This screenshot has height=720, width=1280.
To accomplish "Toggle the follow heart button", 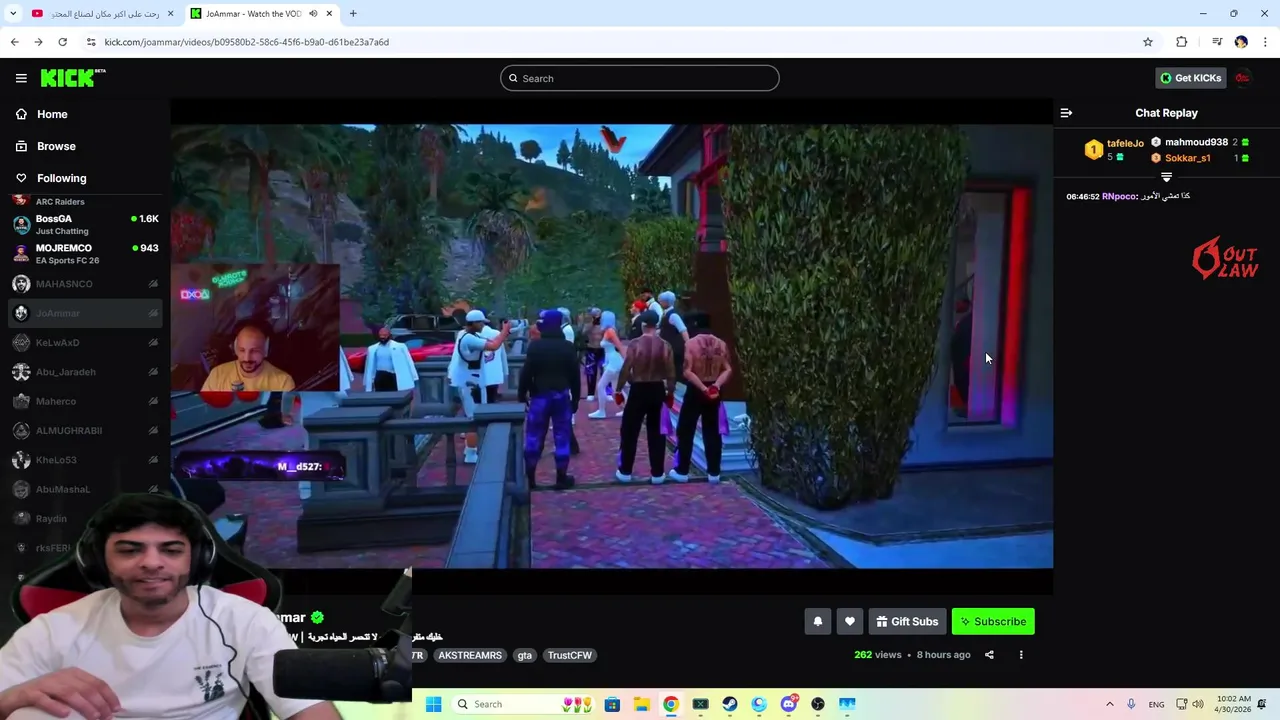I will (849, 621).
